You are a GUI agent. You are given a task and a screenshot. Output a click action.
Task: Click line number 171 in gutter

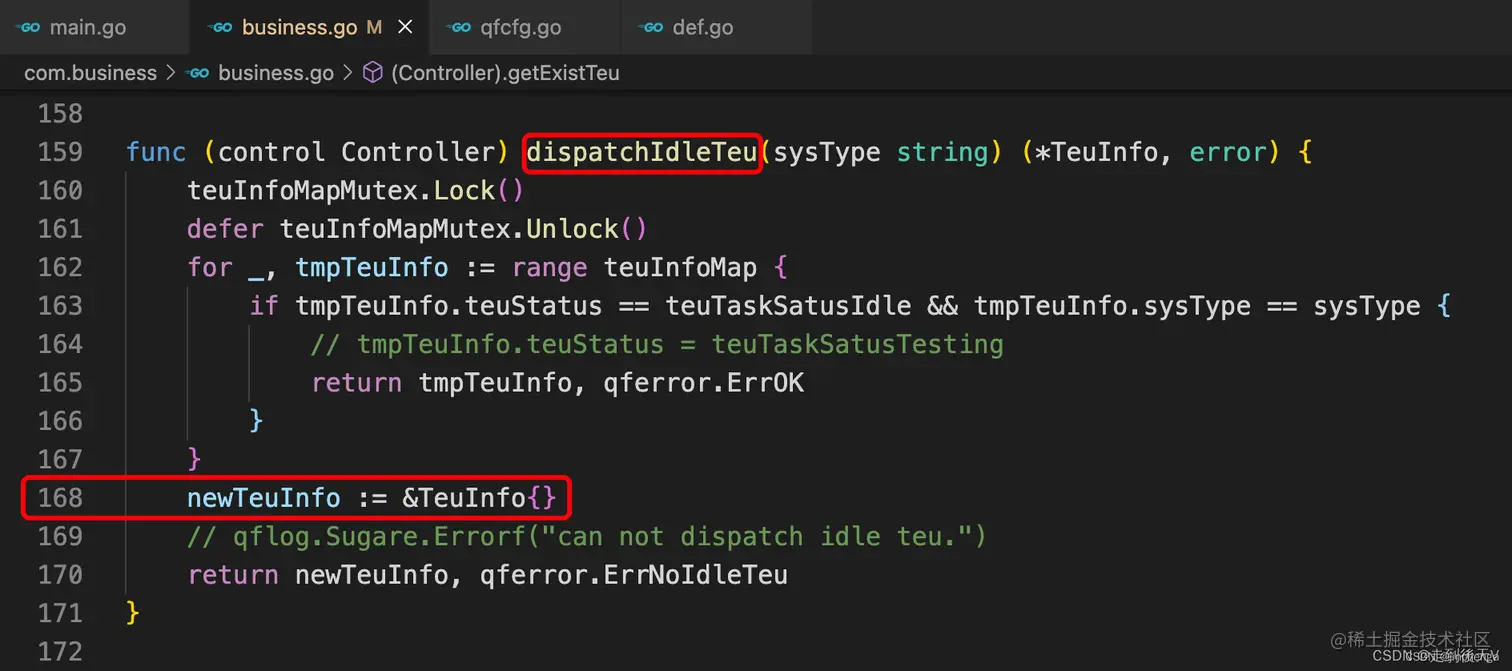coord(60,613)
